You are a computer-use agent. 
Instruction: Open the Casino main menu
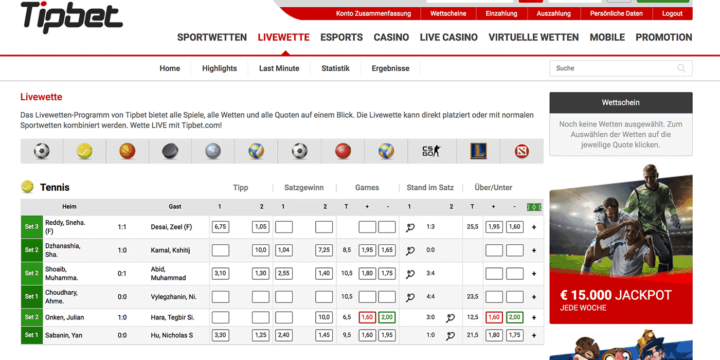391,38
